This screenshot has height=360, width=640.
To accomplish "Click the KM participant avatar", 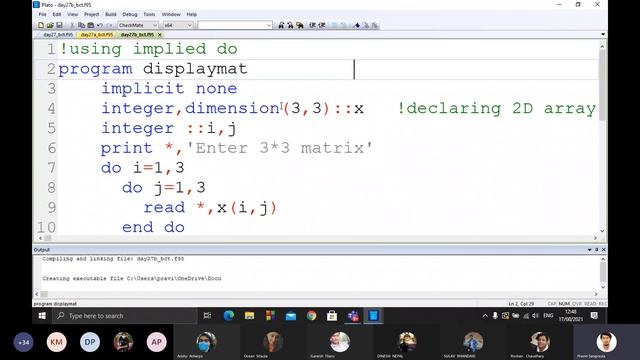I will pos(57,342).
